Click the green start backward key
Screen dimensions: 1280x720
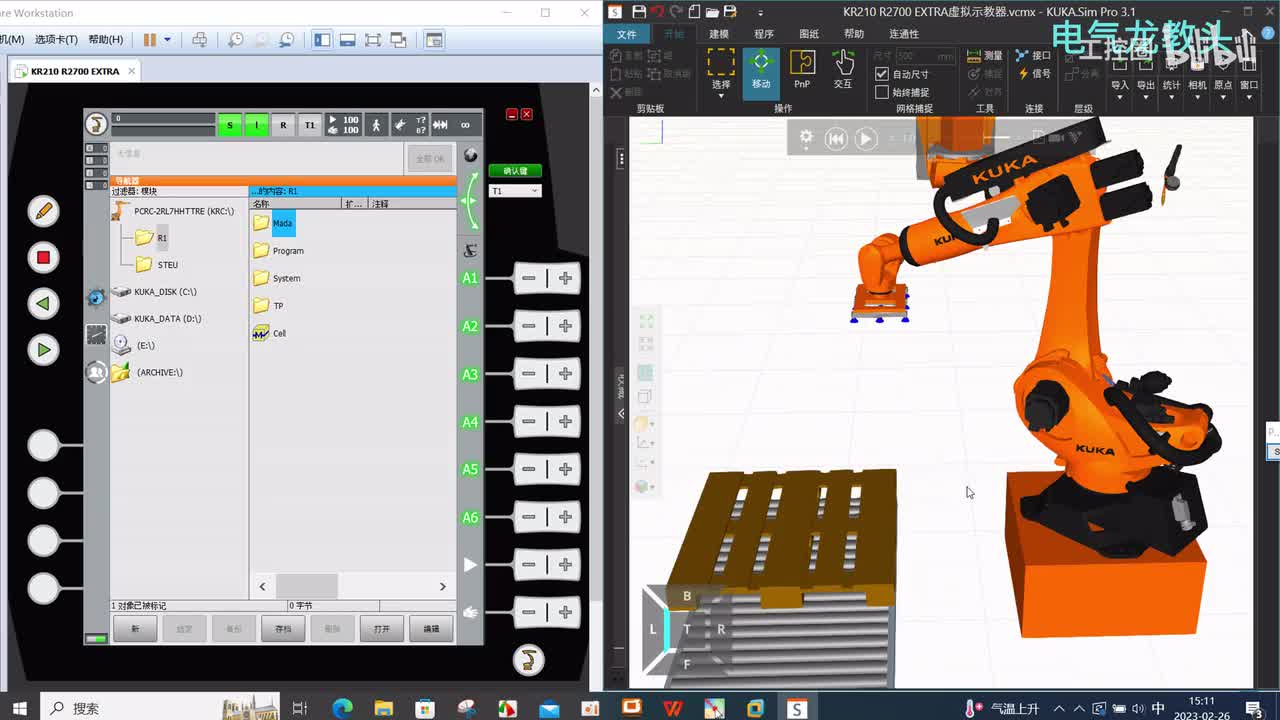tap(43, 303)
